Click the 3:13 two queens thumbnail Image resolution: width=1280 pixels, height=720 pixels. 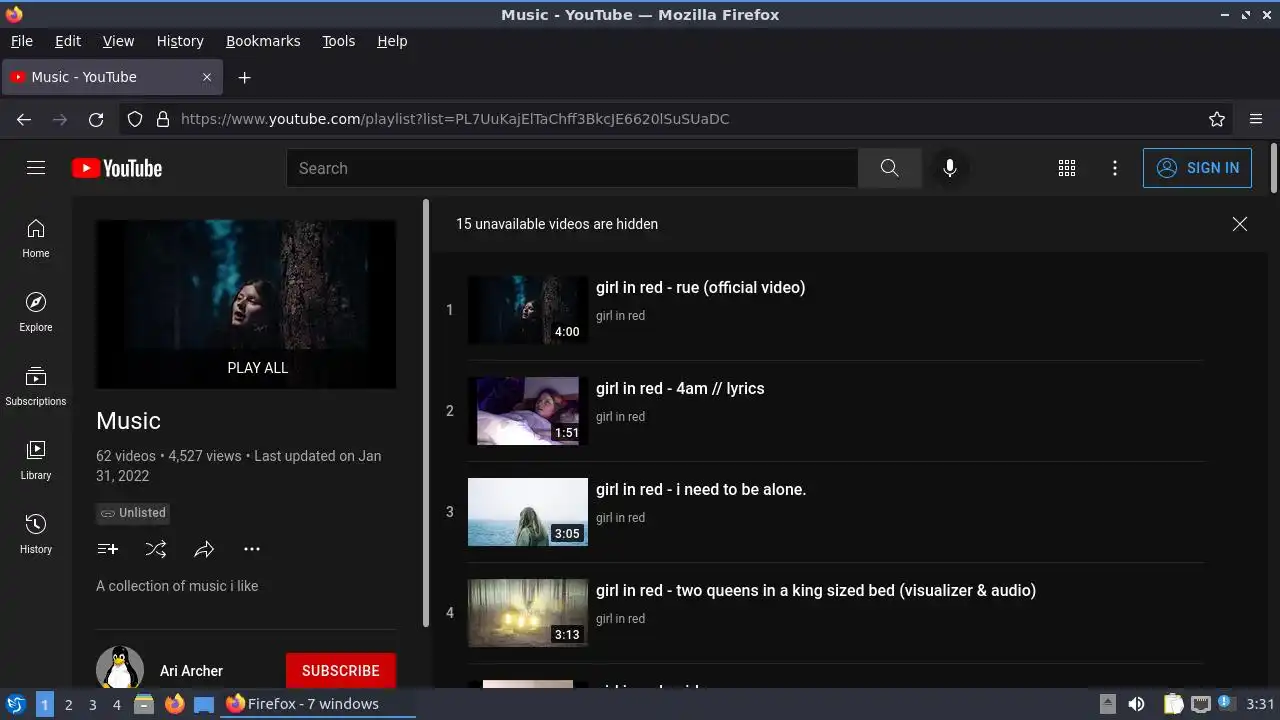click(x=528, y=613)
